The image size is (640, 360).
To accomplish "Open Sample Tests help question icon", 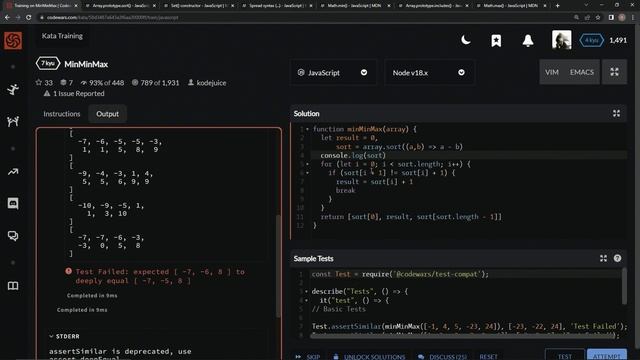I will tap(617, 258).
